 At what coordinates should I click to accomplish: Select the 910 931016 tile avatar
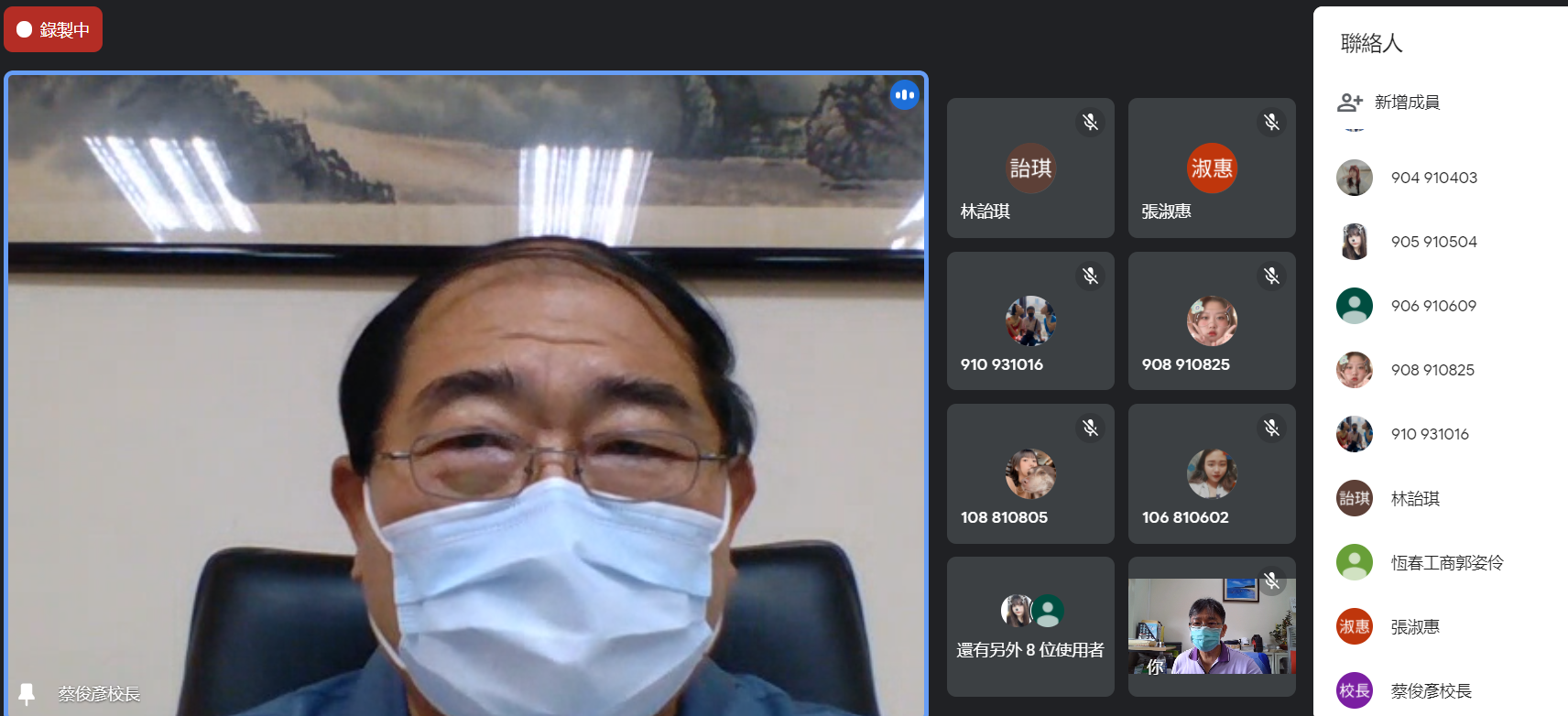point(1030,320)
